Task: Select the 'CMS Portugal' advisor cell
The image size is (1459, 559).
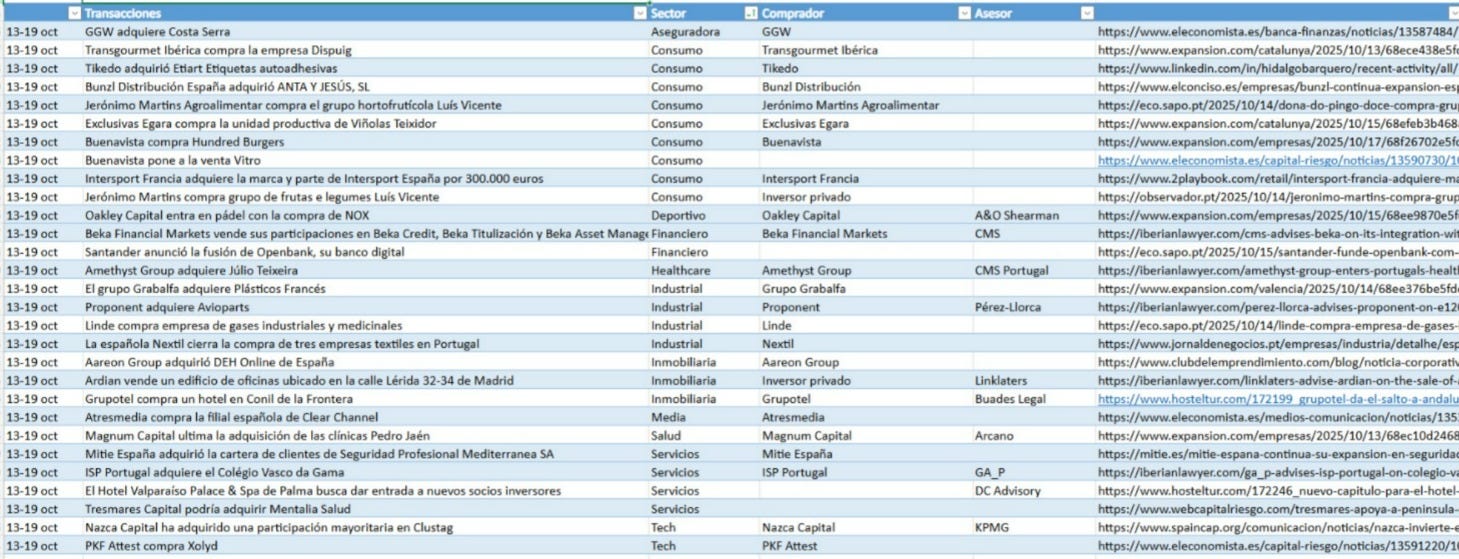Action: (1033, 271)
